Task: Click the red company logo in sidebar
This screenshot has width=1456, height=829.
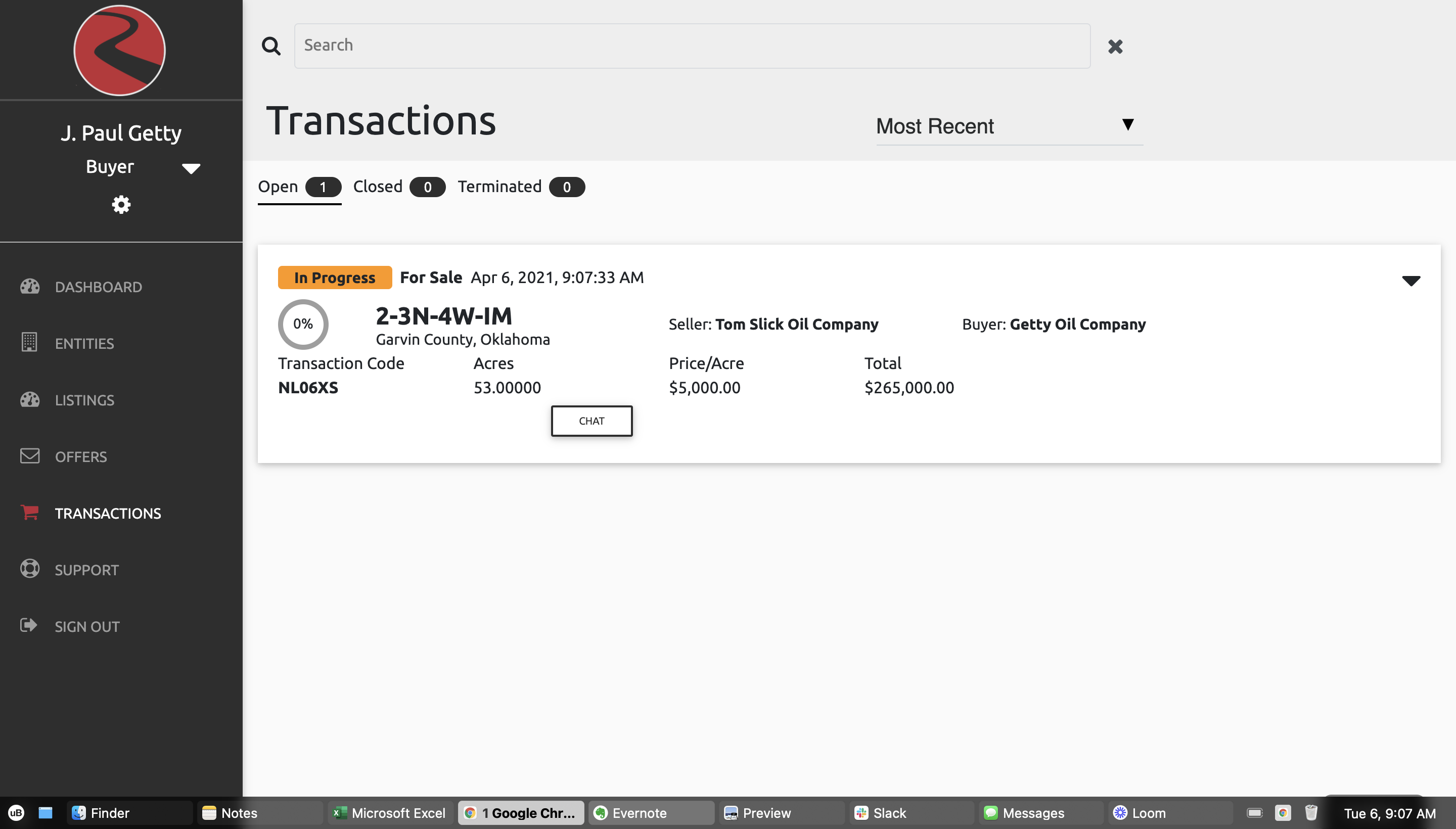Action: [120, 50]
